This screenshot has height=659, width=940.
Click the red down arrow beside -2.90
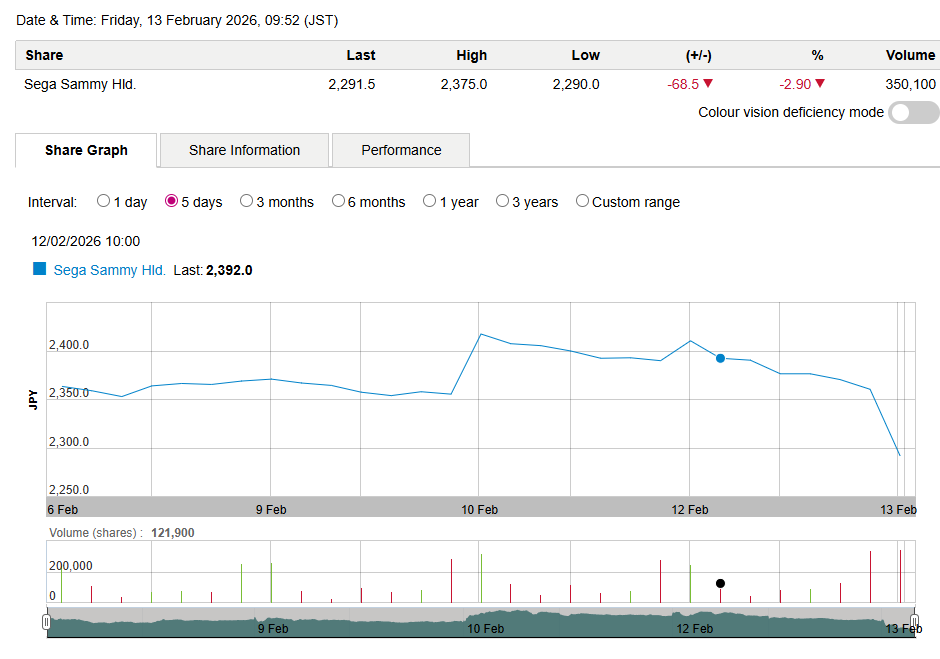[x=820, y=83]
